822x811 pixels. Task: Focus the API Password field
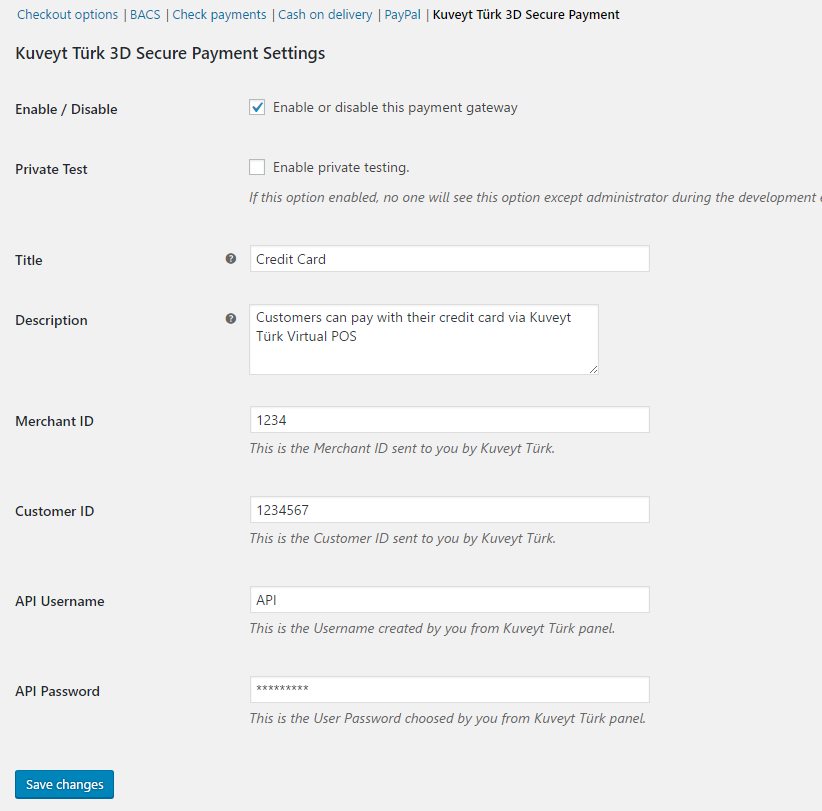(x=449, y=690)
